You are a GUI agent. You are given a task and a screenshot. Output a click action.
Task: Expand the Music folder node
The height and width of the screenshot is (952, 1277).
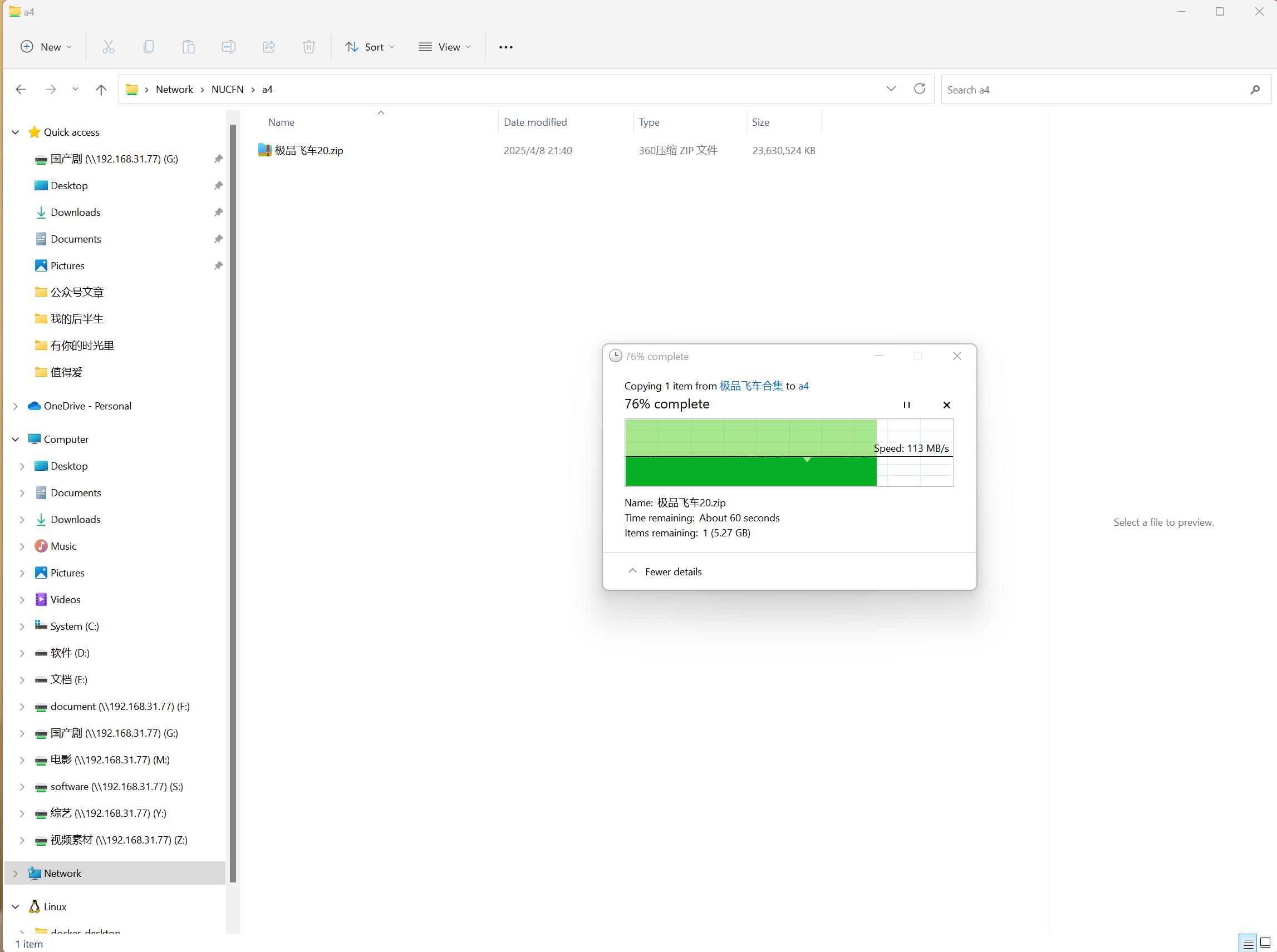coord(22,546)
